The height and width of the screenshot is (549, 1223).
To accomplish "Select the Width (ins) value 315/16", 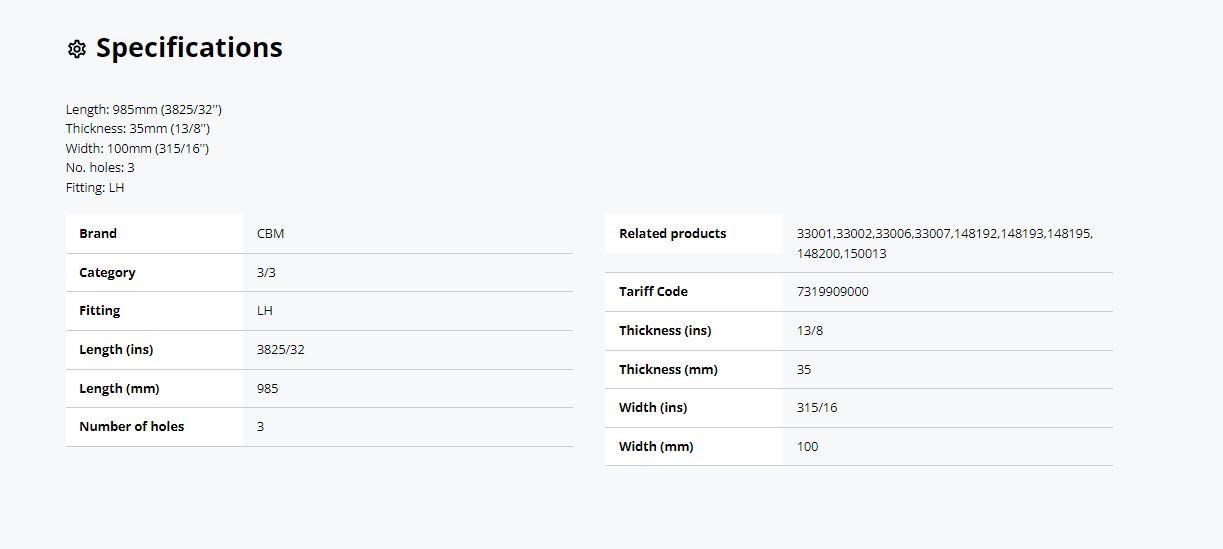I will click(x=817, y=408).
